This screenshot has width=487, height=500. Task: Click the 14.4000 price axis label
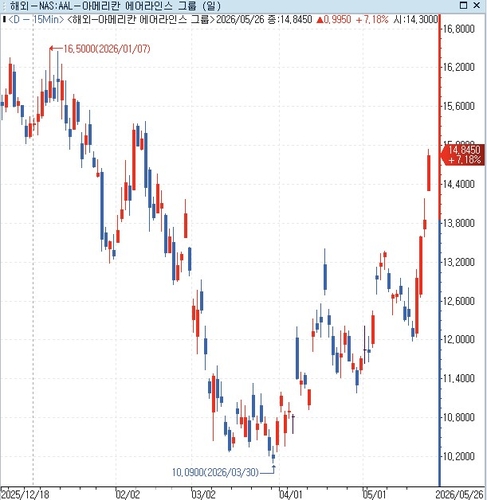[458, 184]
